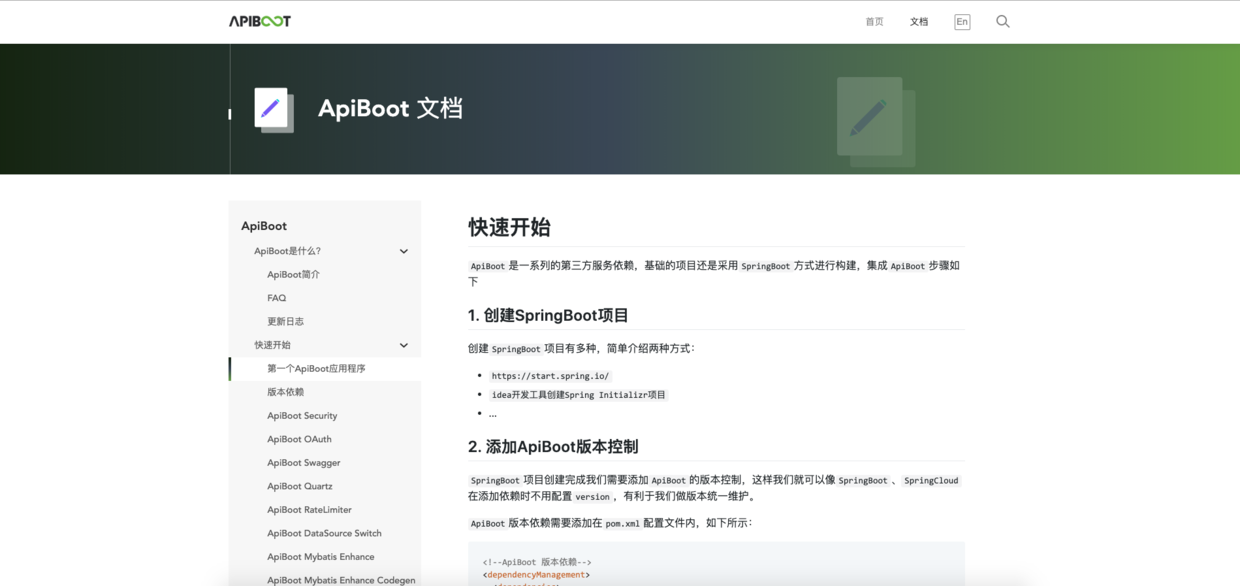This screenshot has height=586, width=1240.
Task: Click the https://start.spring.io/ code text
Action: (x=550, y=376)
